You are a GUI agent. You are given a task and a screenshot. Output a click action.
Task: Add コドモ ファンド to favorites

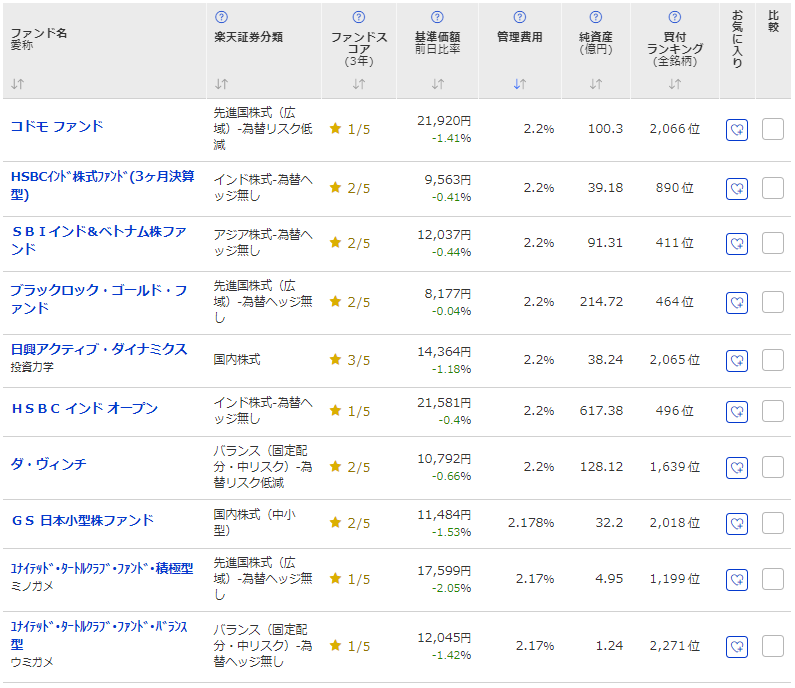737,130
